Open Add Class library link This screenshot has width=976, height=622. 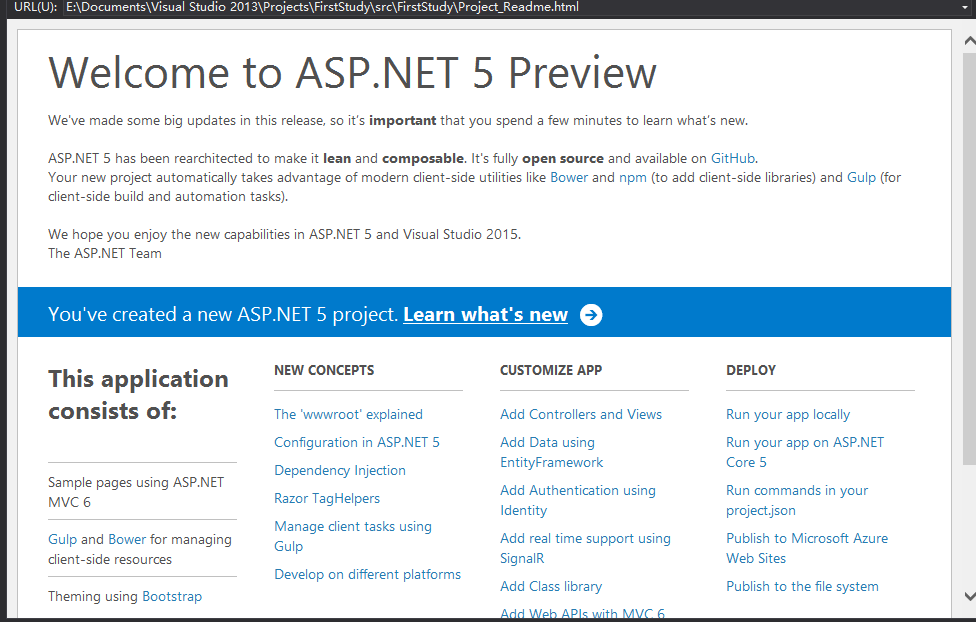pyautogui.click(x=551, y=587)
